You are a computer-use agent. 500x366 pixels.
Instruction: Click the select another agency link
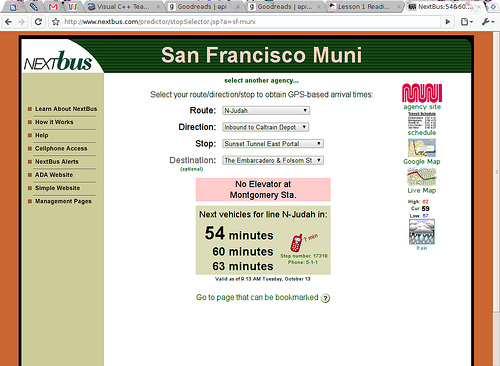[x=261, y=80]
